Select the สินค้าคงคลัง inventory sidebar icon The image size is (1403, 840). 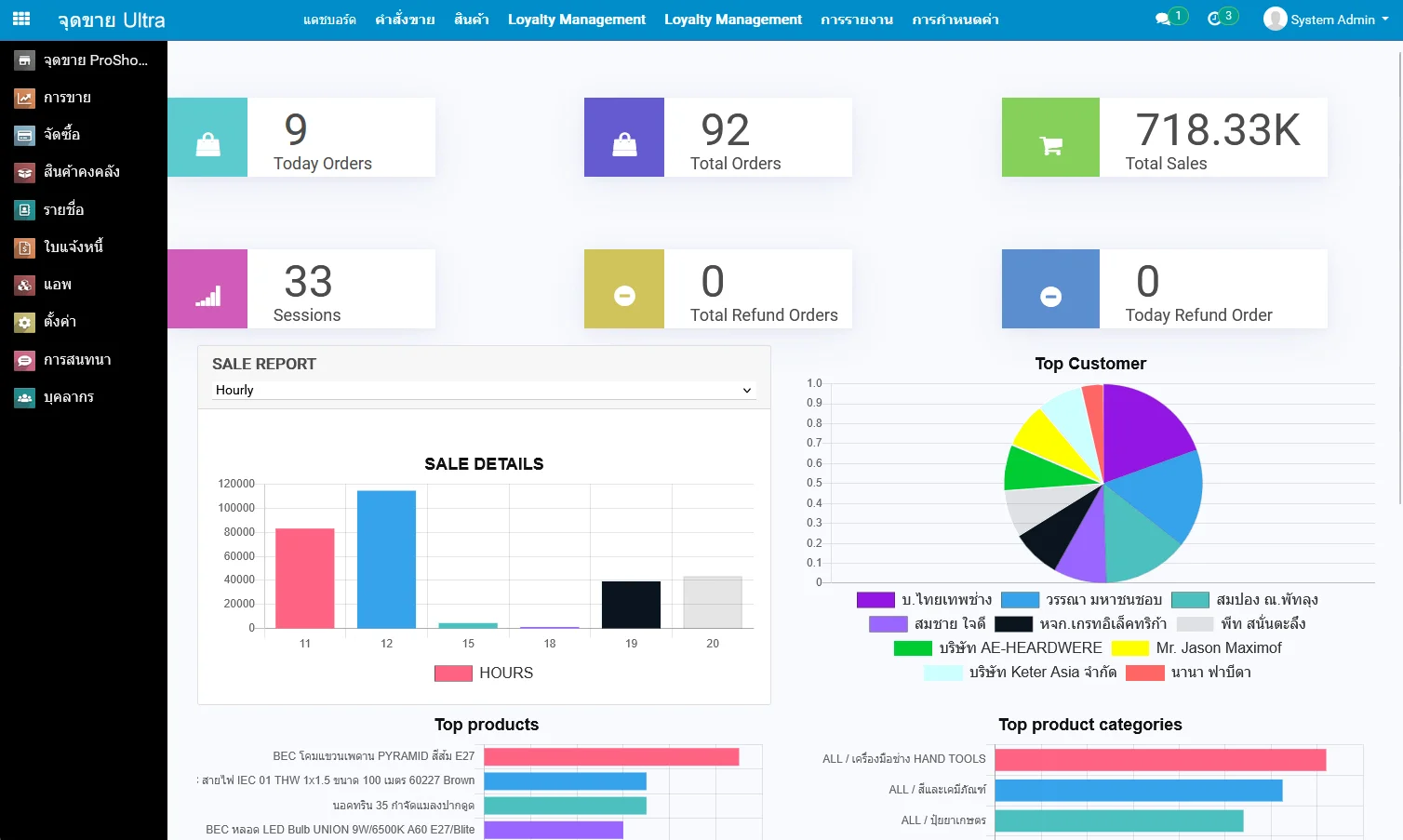click(24, 172)
